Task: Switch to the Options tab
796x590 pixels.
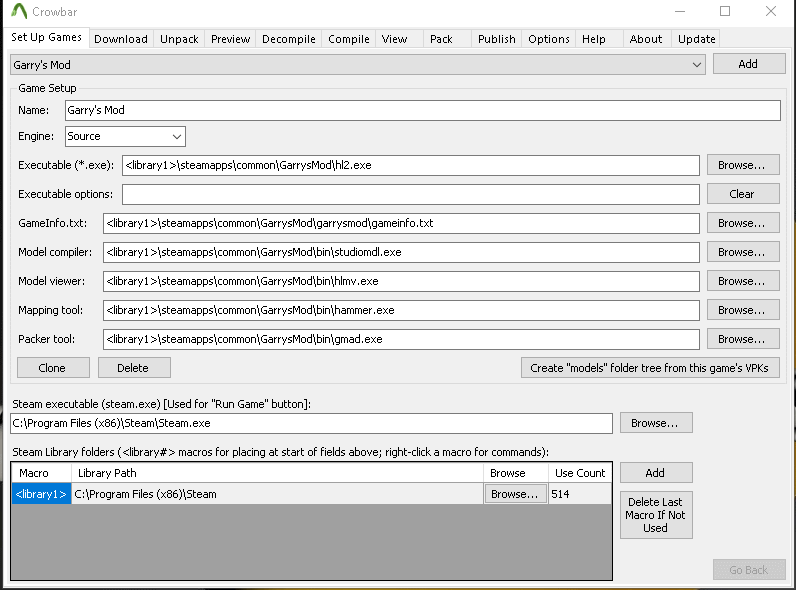Action: [x=549, y=39]
